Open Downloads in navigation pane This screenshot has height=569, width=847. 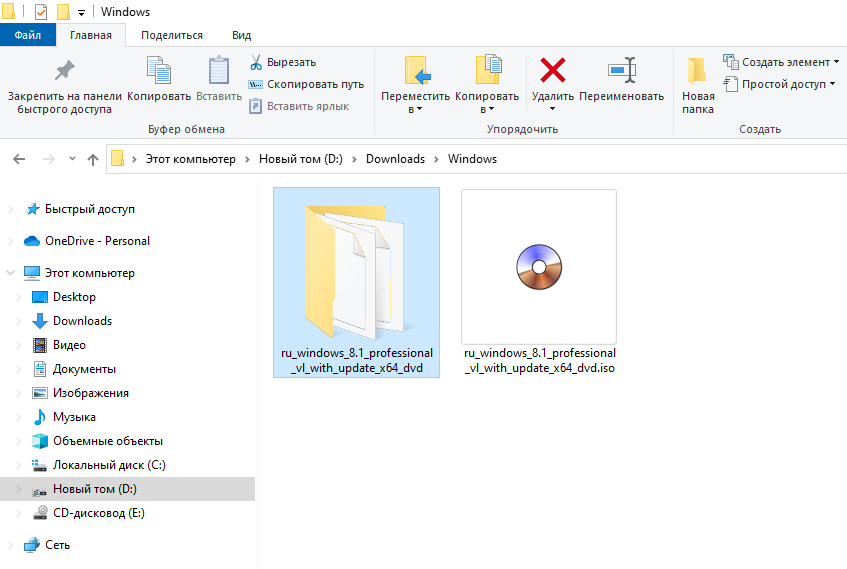click(82, 321)
